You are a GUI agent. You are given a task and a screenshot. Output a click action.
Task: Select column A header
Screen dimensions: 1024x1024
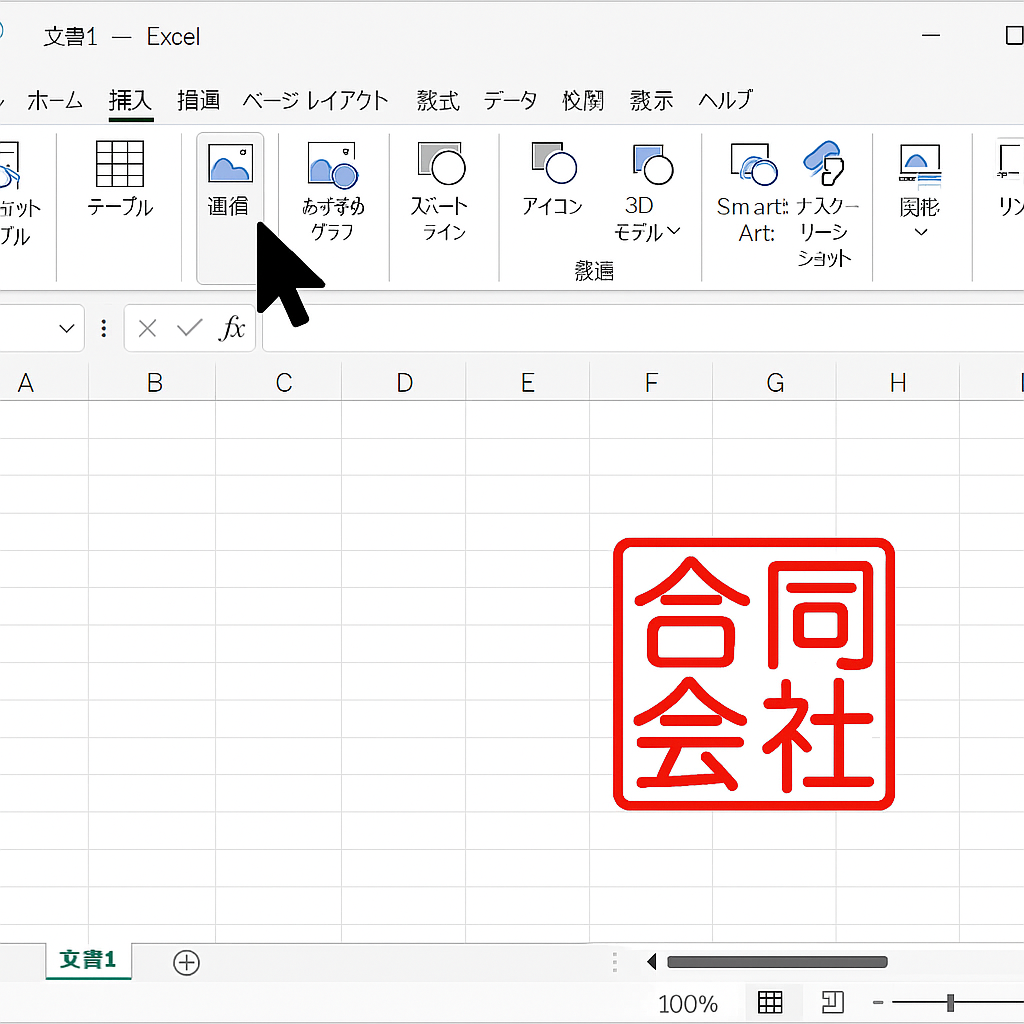point(43,383)
